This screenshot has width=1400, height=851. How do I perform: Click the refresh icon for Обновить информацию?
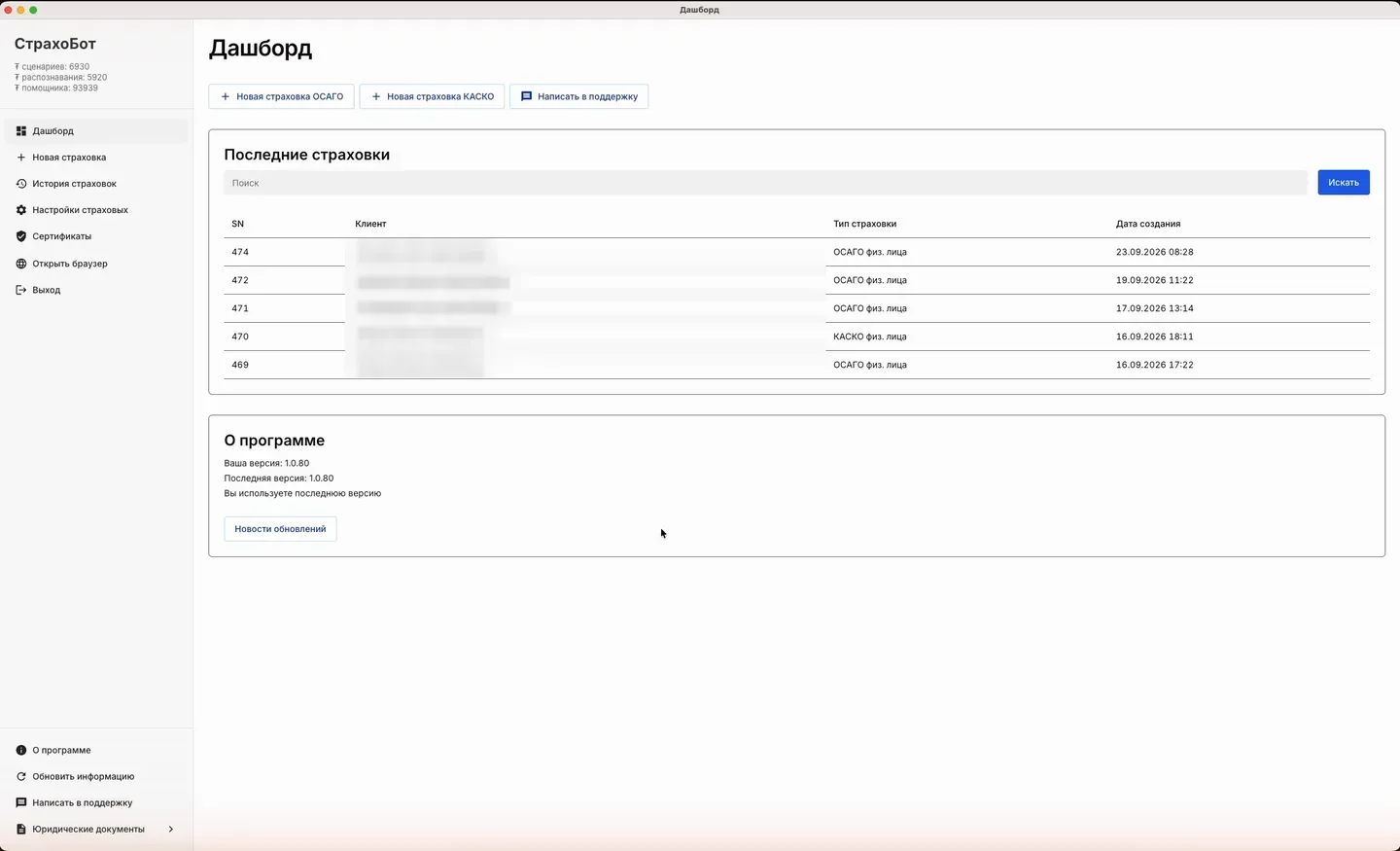pyautogui.click(x=21, y=777)
